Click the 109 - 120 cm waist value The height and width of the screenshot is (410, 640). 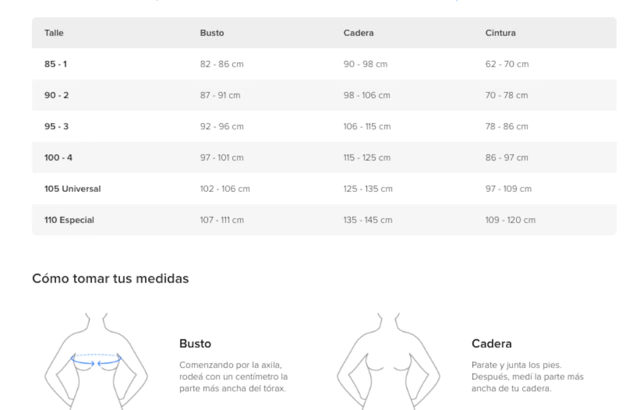[x=510, y=220]
